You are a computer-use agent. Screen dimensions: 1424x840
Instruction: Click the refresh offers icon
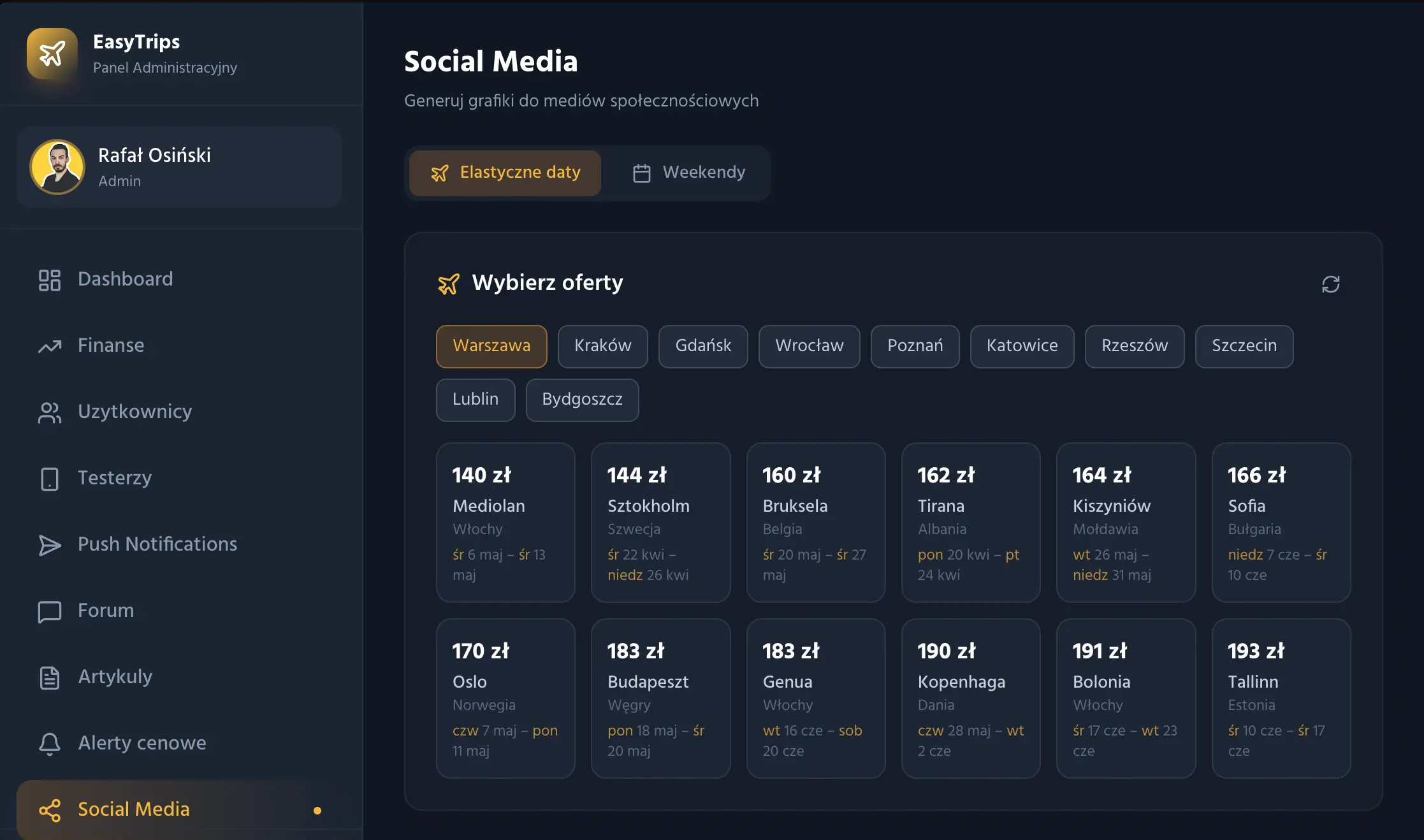[x=1330, y=284]
